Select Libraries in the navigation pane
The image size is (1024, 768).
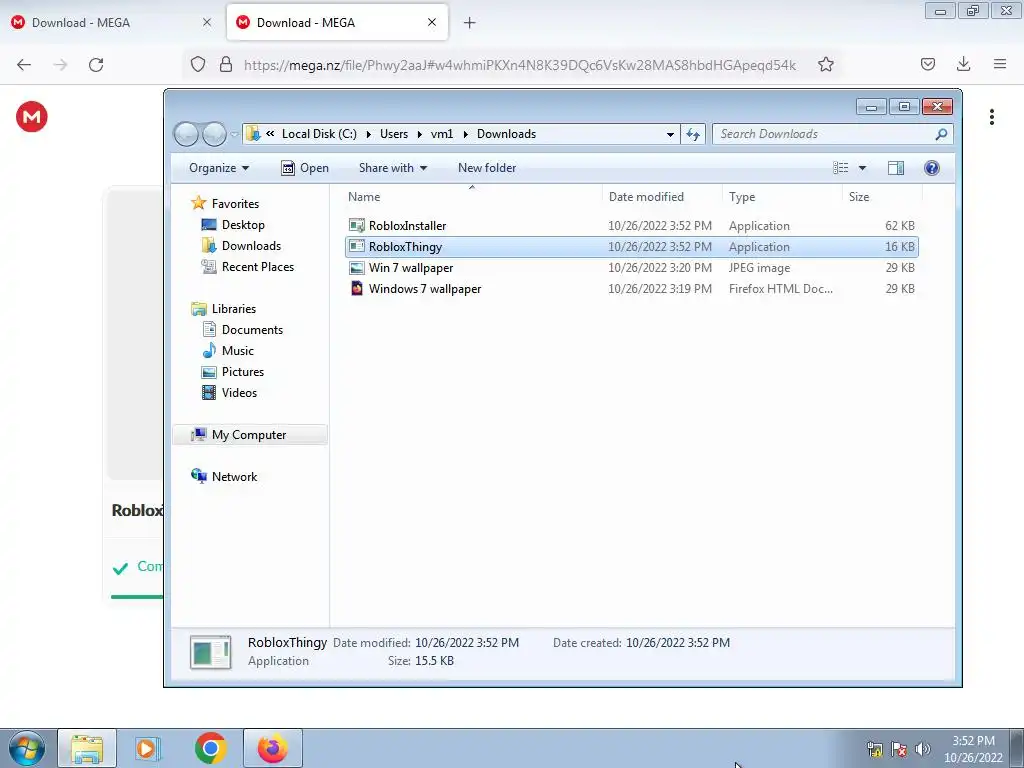(x=223, y=309)
